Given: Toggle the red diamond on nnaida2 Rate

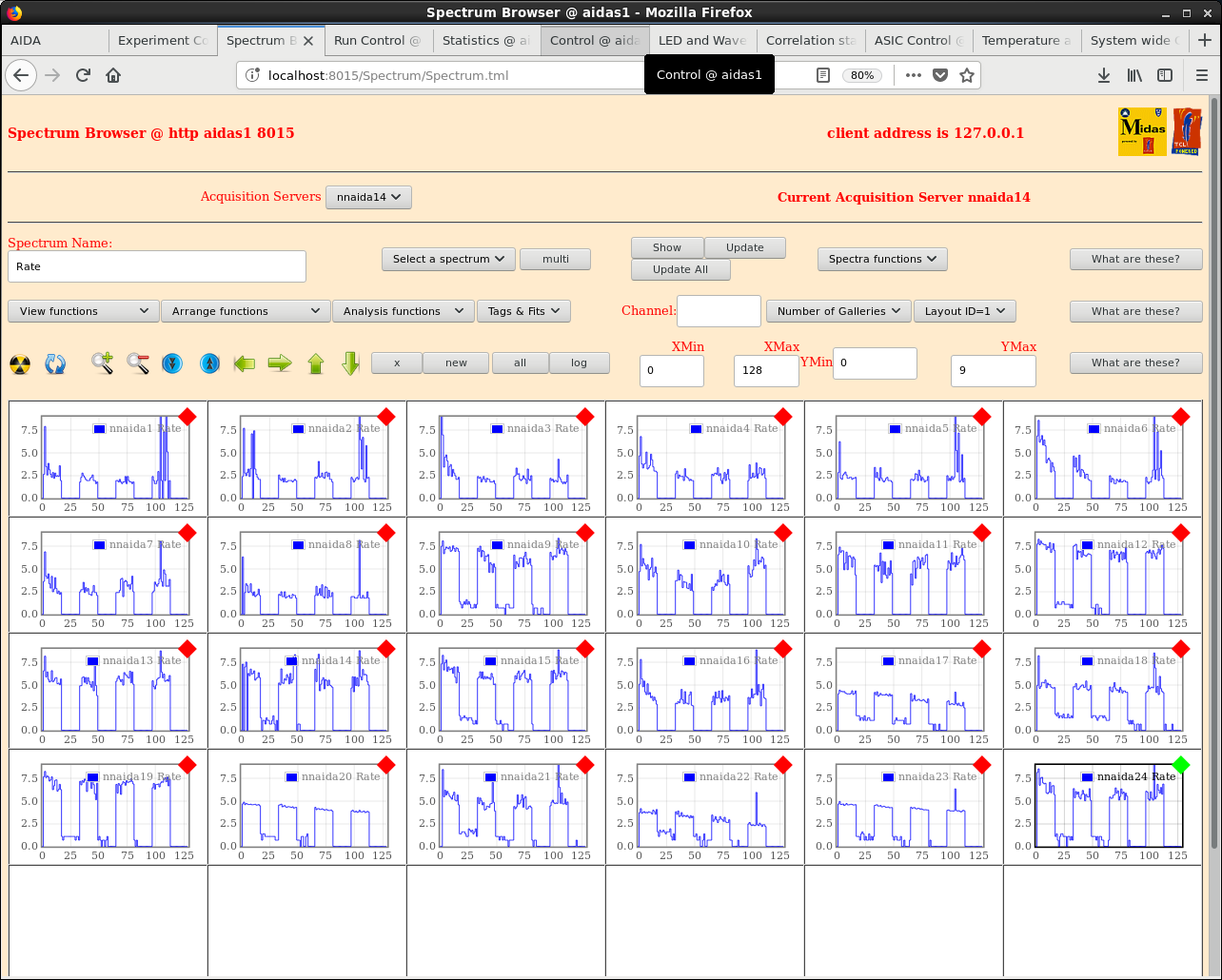Looking at the screenshot, I should [386, 417].
